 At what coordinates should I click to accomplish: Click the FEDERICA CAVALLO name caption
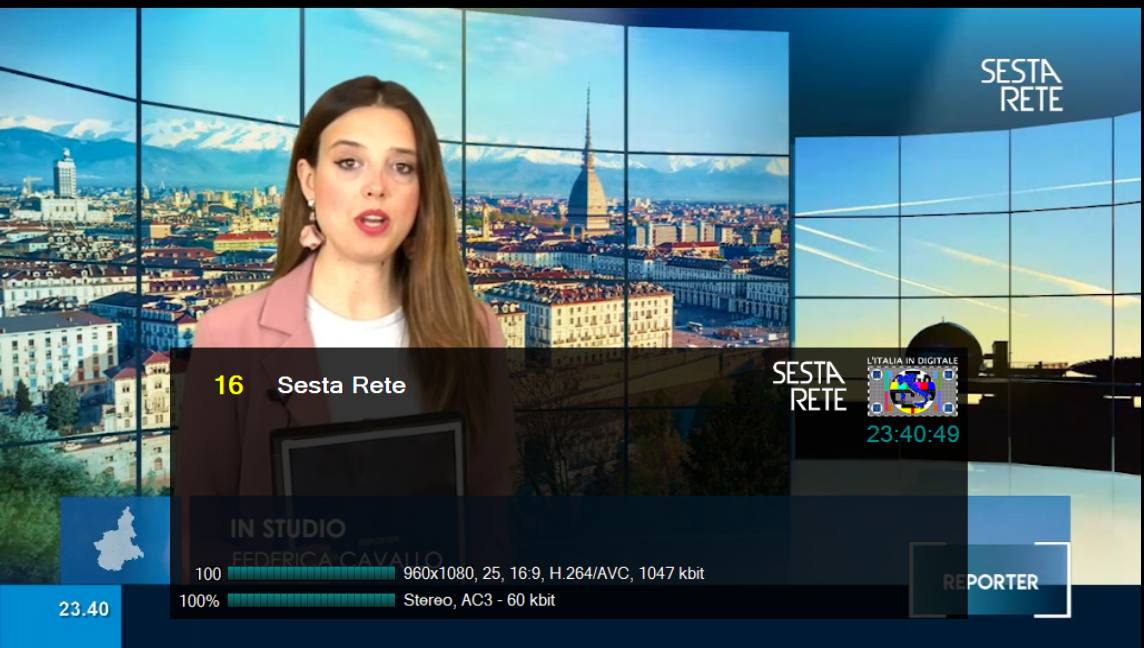click(336, 560)
